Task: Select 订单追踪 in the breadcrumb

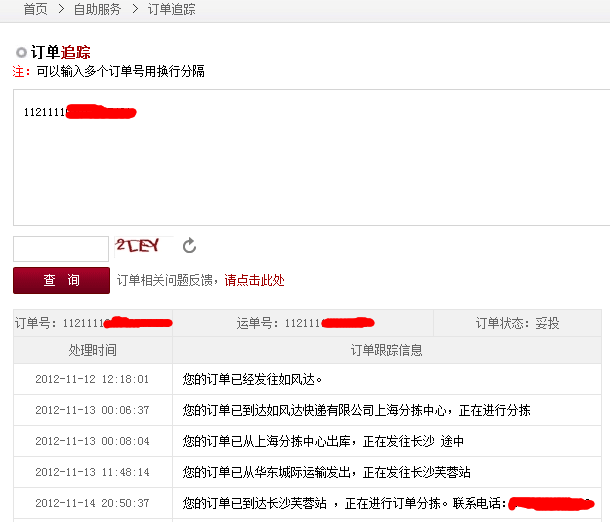Action: click(x=171, y=9)
